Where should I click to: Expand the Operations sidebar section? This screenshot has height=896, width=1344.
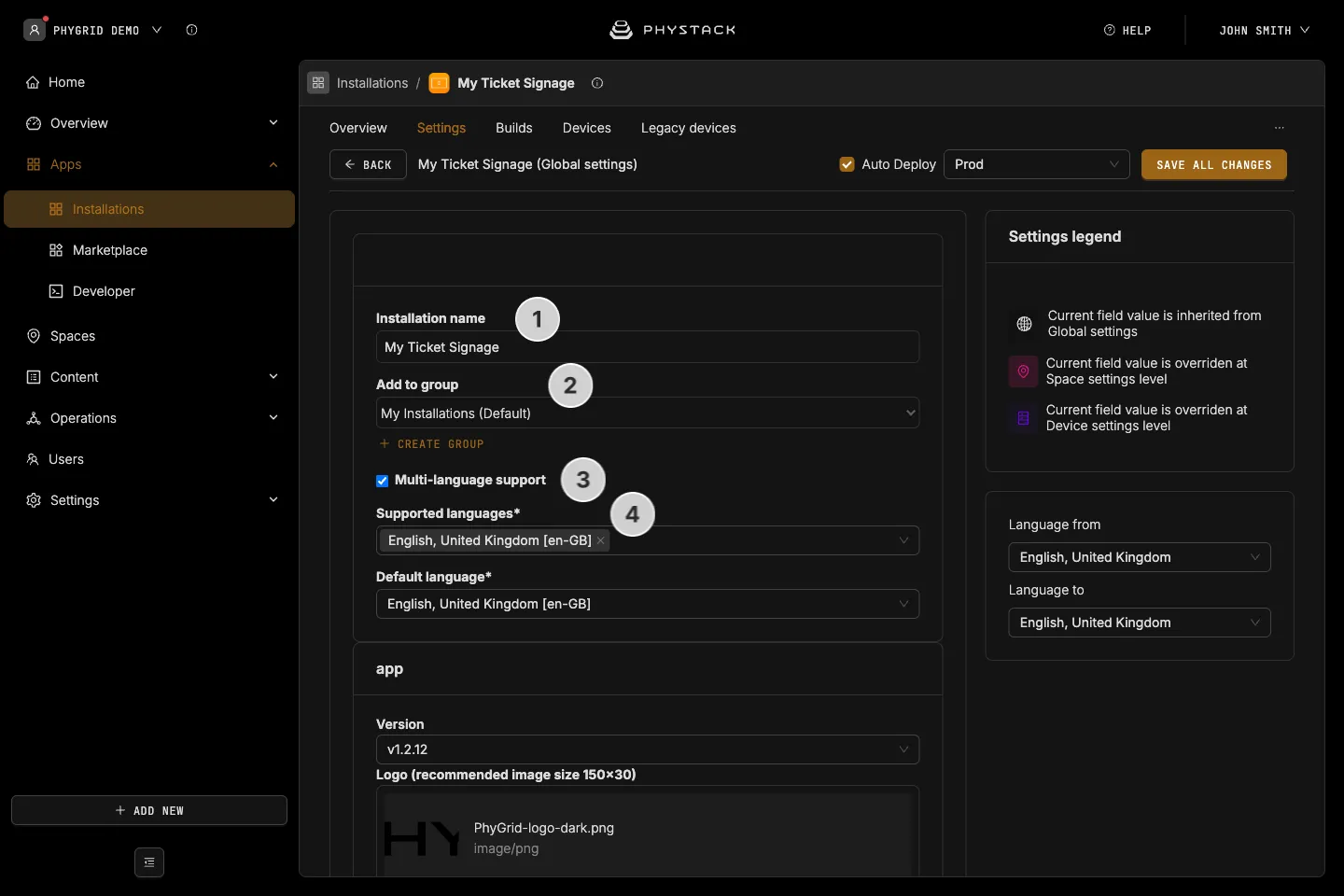(x=149, y=418)
